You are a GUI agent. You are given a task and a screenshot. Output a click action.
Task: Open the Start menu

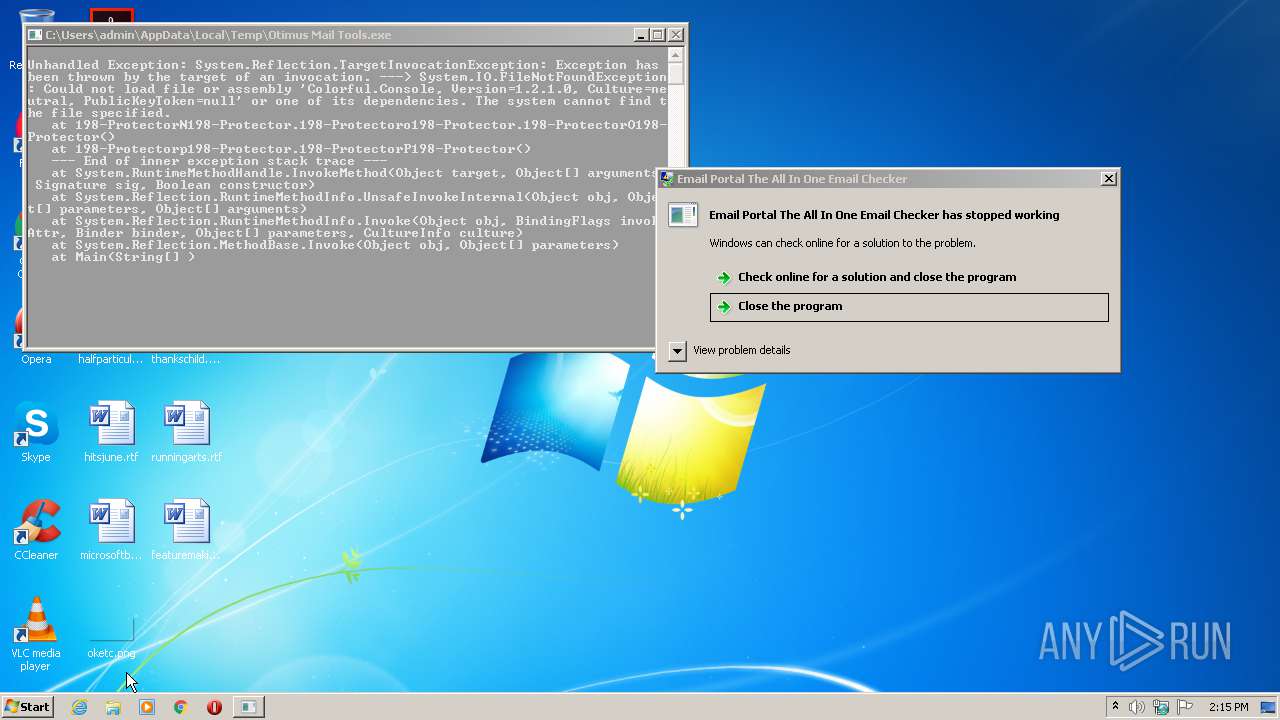pos(27,706)
